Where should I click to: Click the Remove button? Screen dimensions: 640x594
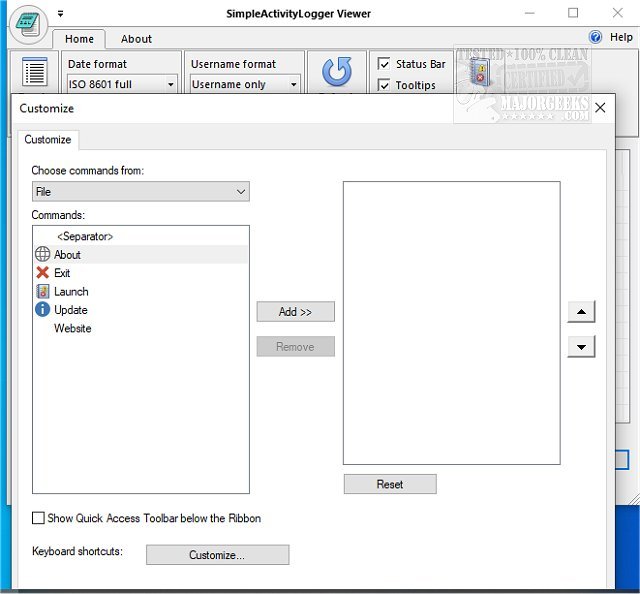point(296,347)
